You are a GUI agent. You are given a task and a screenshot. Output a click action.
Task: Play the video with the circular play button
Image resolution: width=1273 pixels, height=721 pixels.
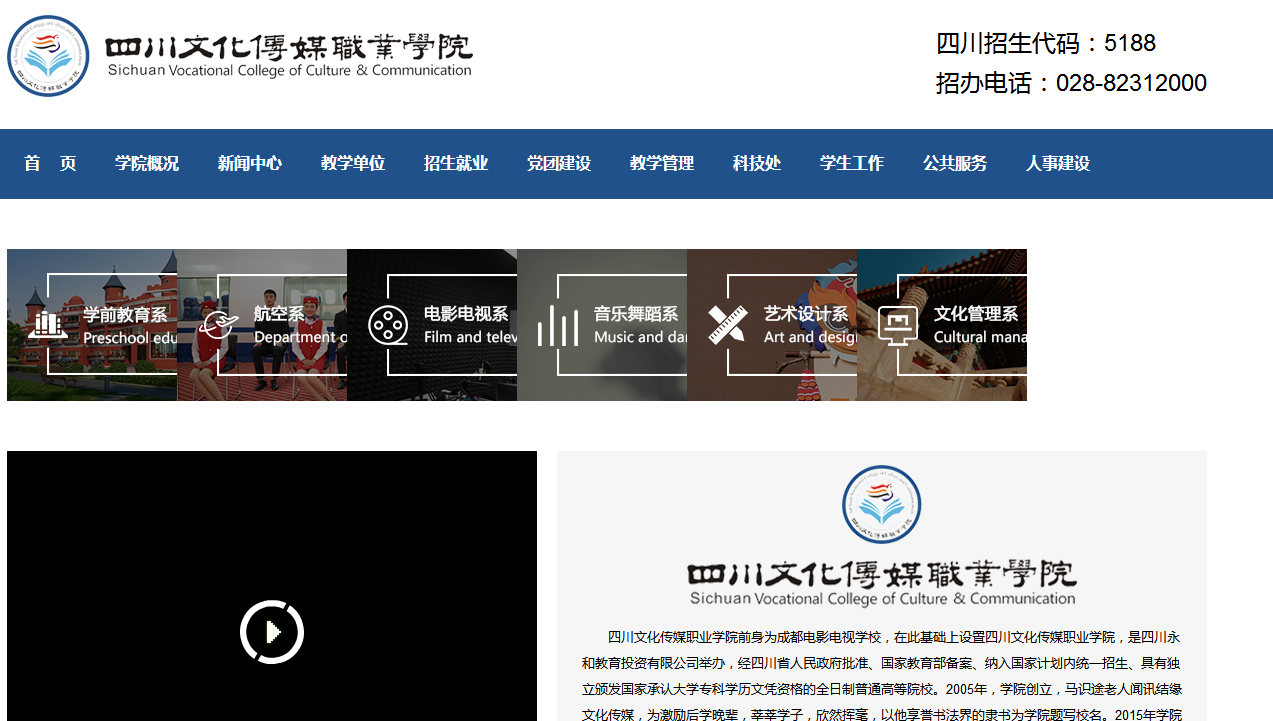pyautogui.click(x=272, y=632)
